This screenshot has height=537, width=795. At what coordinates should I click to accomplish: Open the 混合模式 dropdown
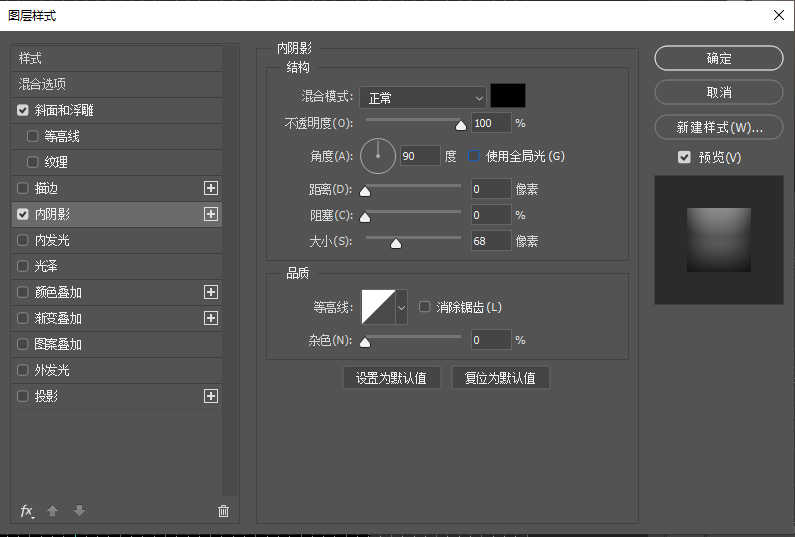[x=423, y=98]
